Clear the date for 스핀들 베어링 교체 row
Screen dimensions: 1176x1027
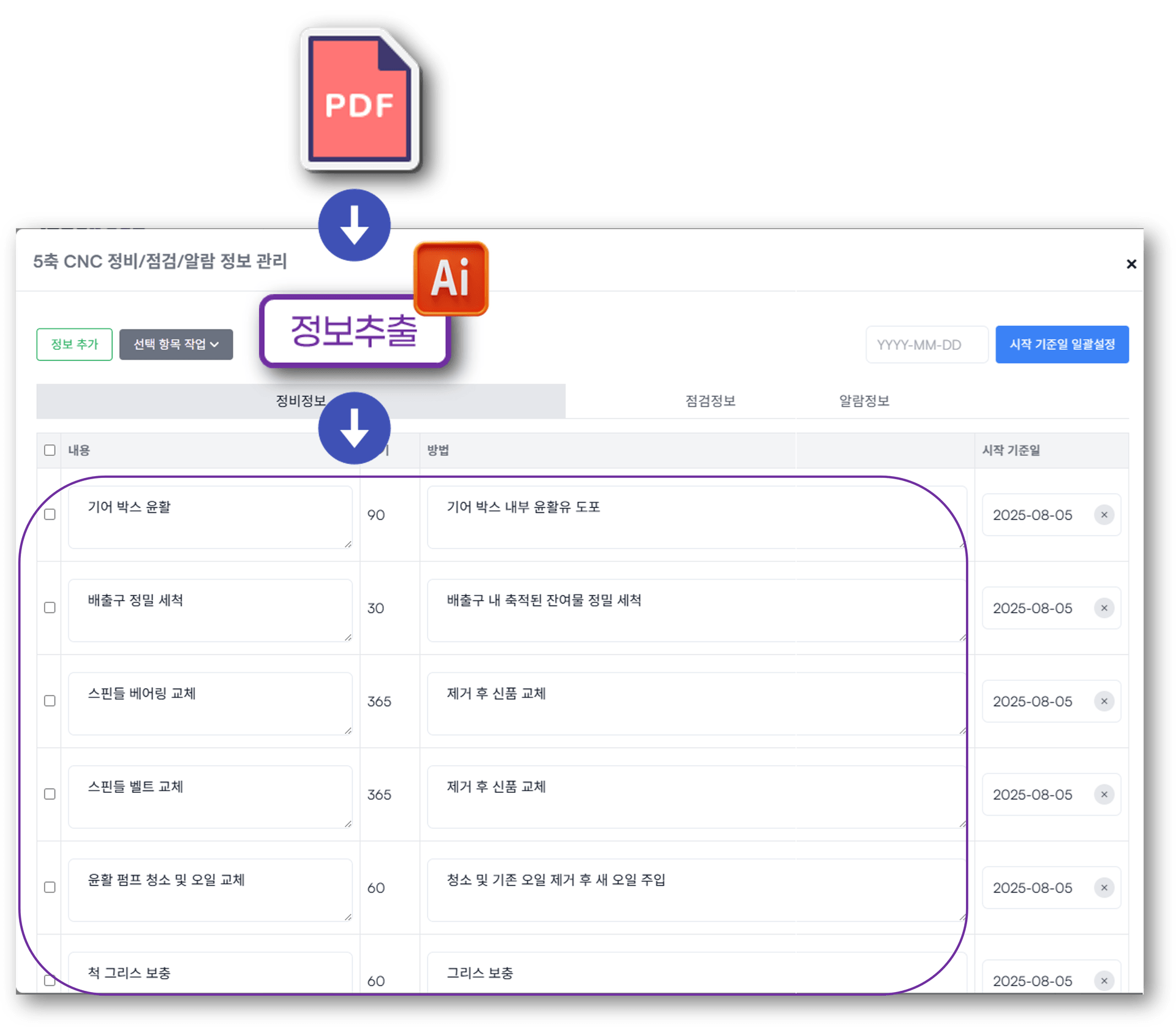point(1104,701)
